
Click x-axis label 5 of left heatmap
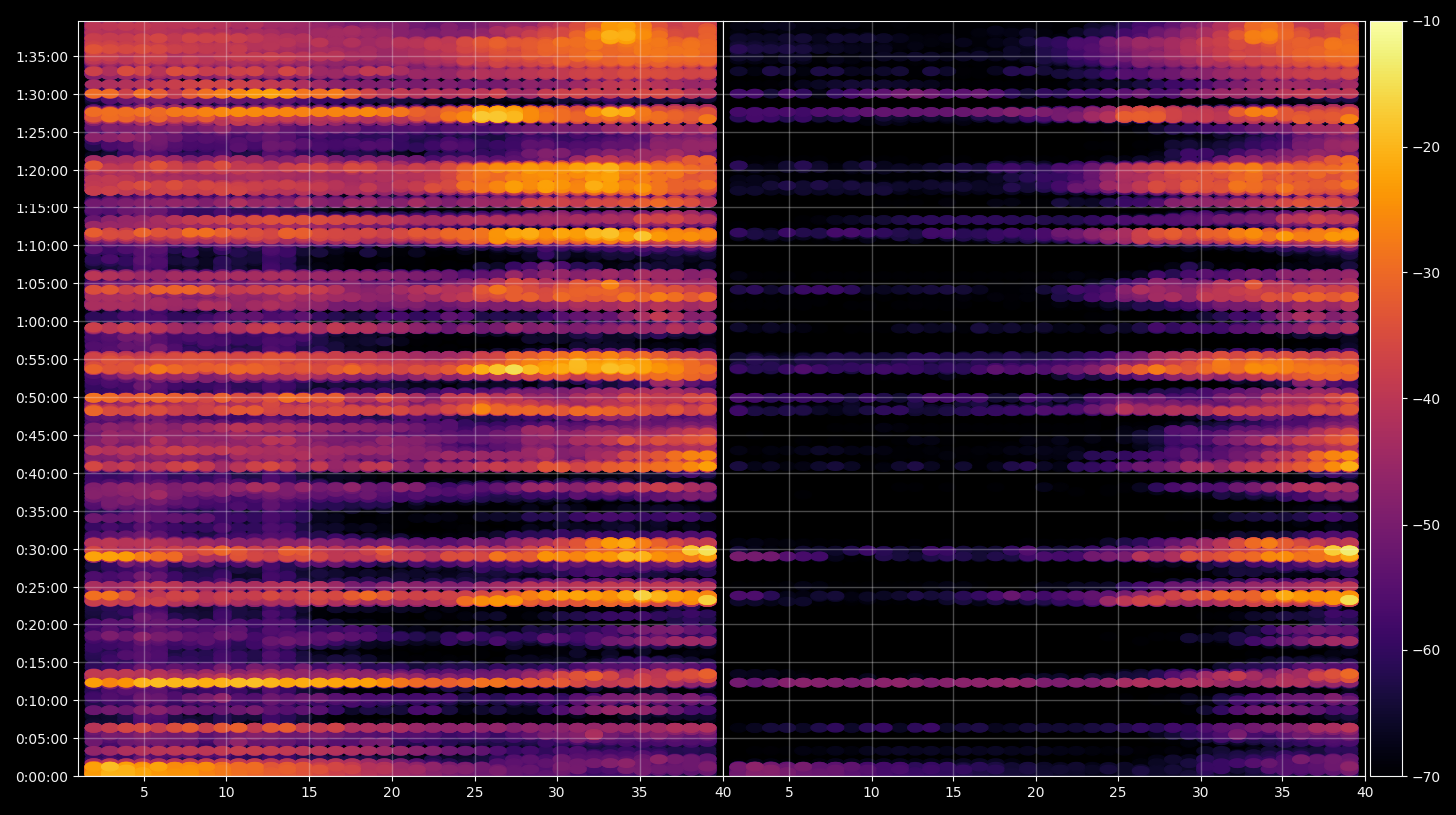tap(144, 793)
